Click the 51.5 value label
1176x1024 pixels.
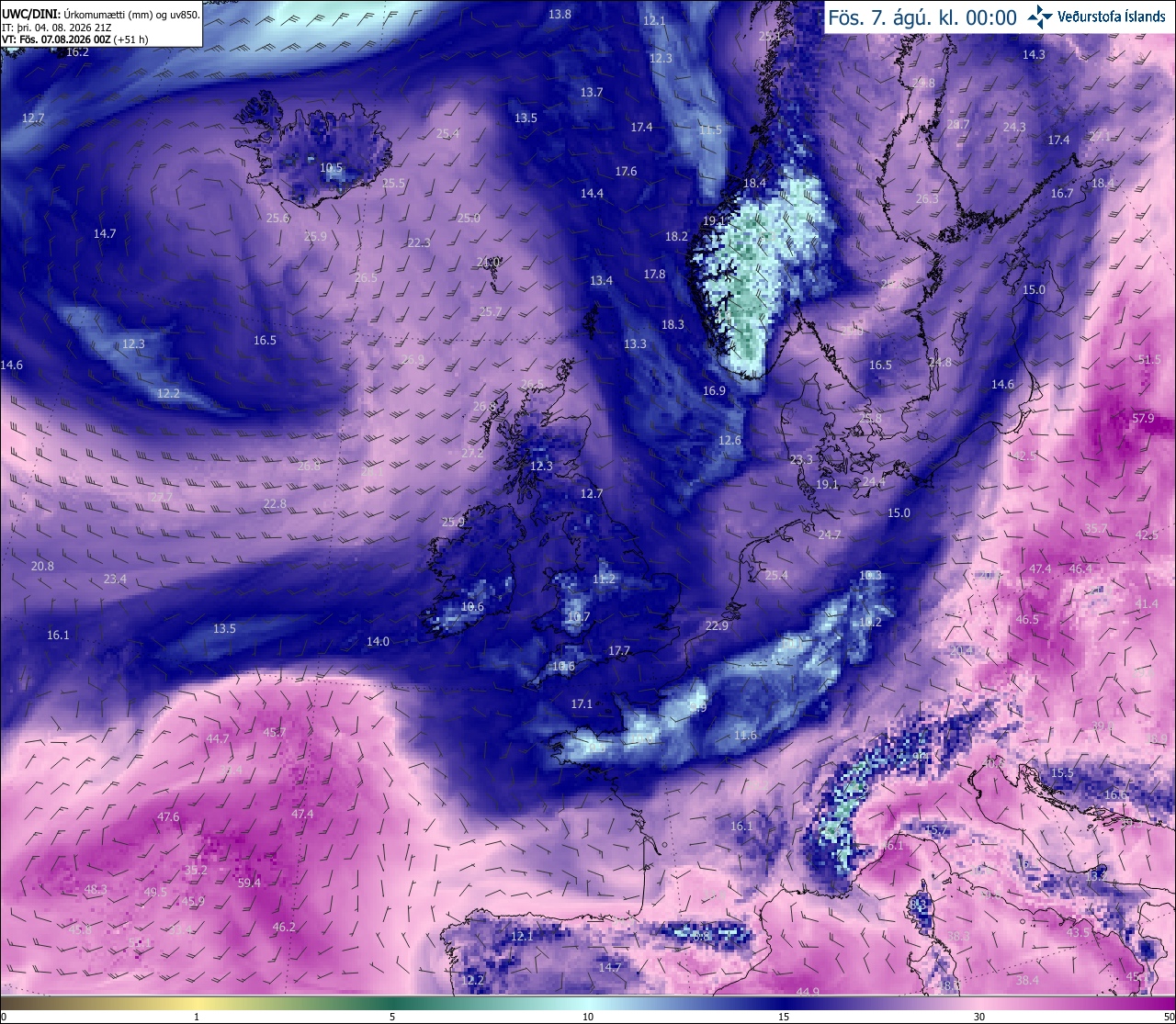pos(1149,360)
